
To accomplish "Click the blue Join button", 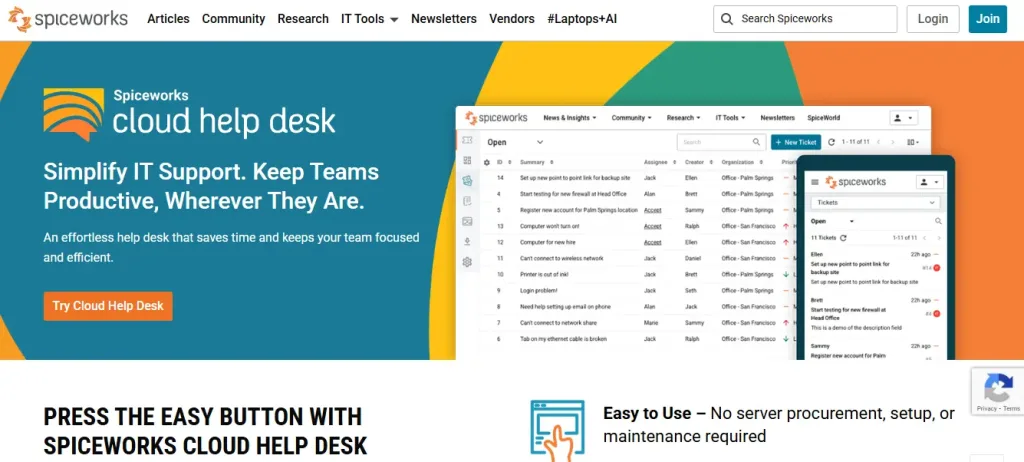I will point(987,19).
